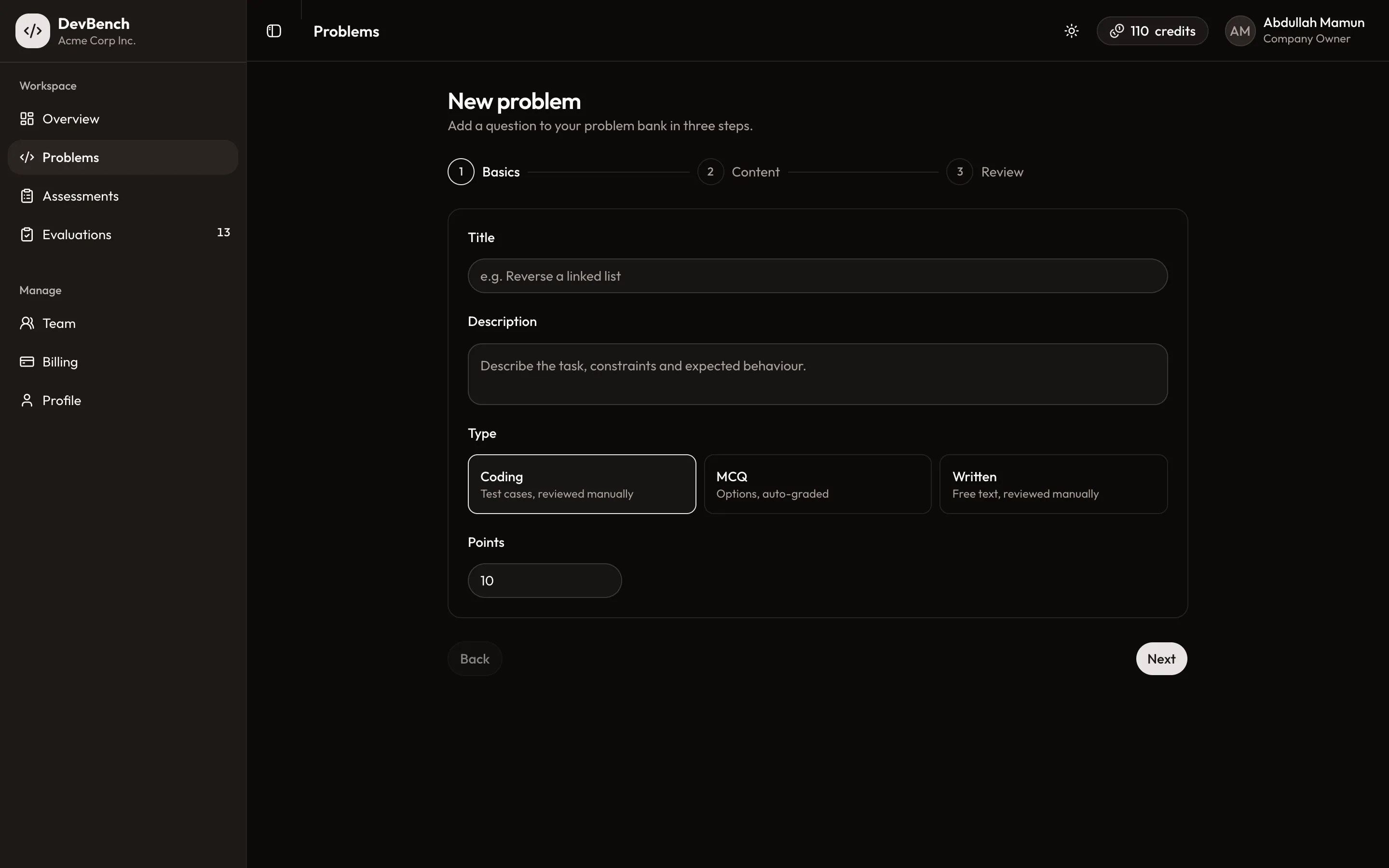Screen dimensions: 1389x868
Task: Click the Next button
Action: [x=1161, y=658]
